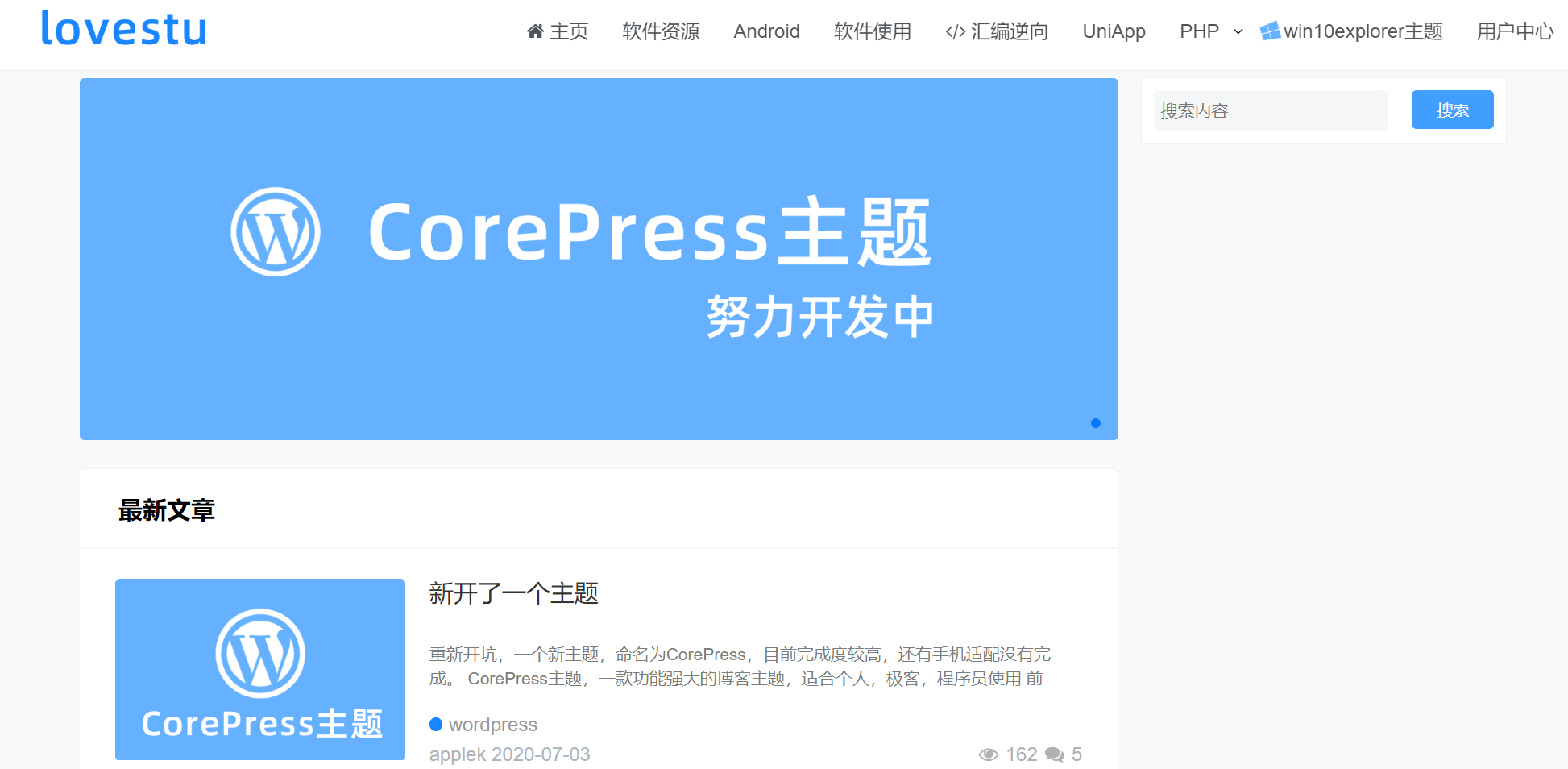Image resolution: width=1568 pixels, height=769 pixels.
Task: Click the view count 162
Action: point(1022,754)
